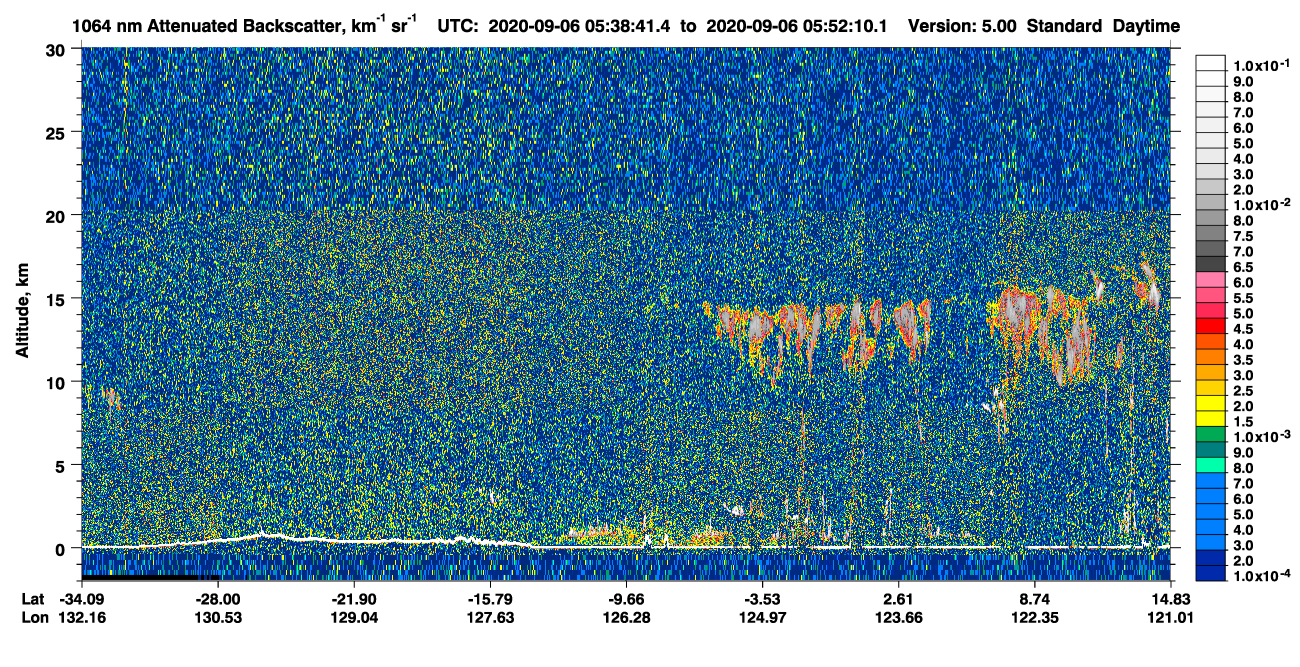Image resolution: width=1300 pixels, height=667 pixels.
Task: Click latitude value -34.09
Action: tap(82, 598)
